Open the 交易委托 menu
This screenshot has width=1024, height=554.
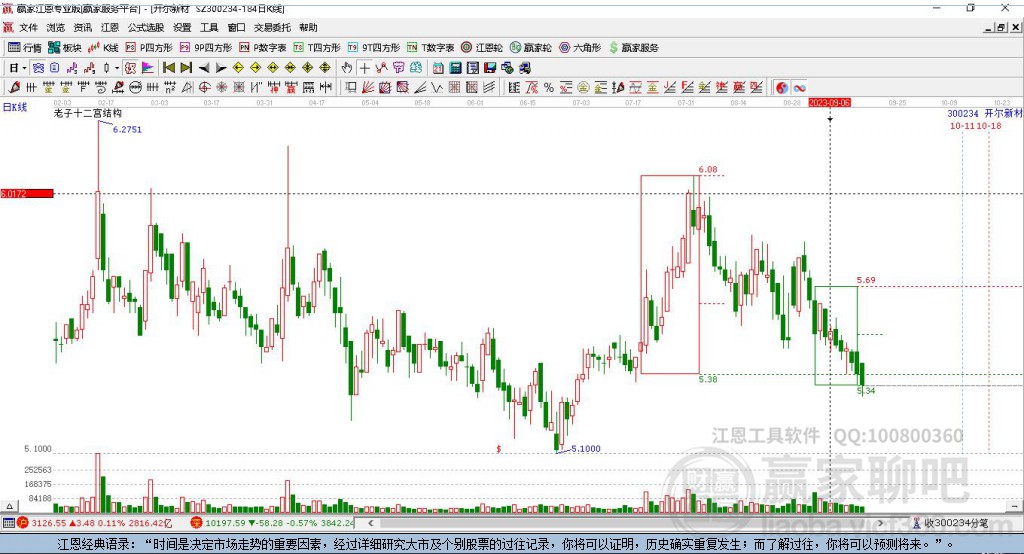point(272,27)
